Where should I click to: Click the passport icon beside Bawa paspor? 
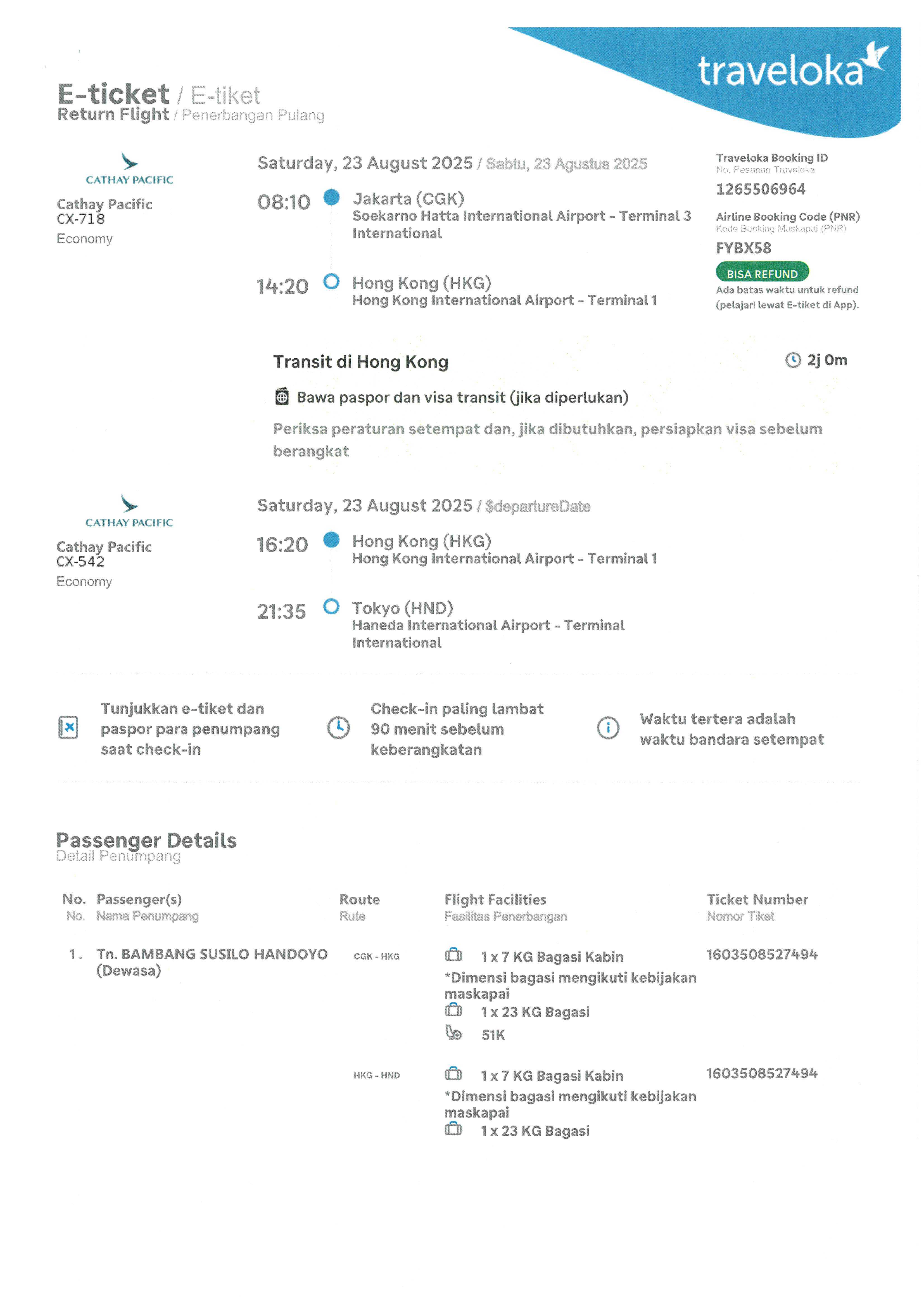coord(282,397)
